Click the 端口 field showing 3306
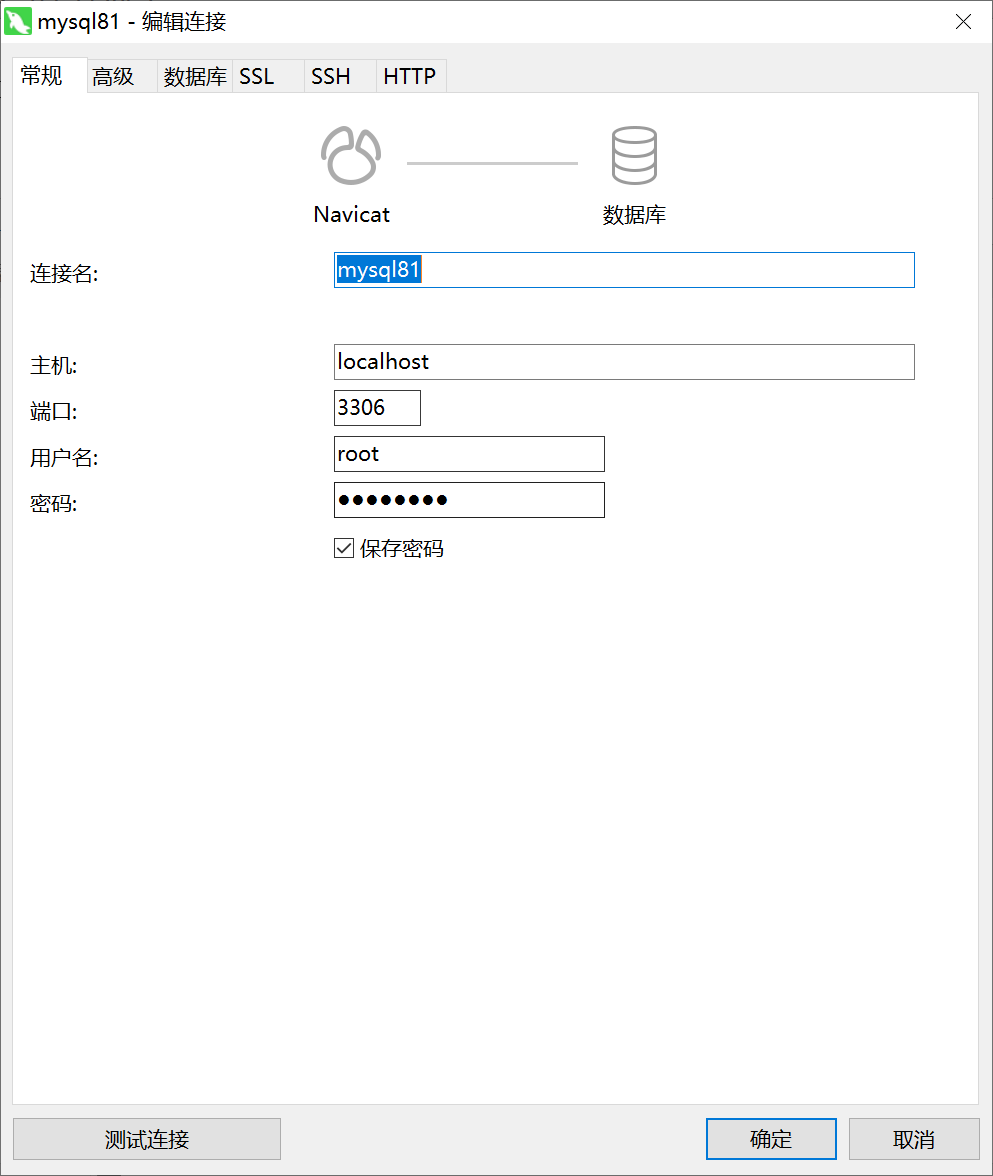This screenshot has width=993, height=1176. click(x=377, y=408)
